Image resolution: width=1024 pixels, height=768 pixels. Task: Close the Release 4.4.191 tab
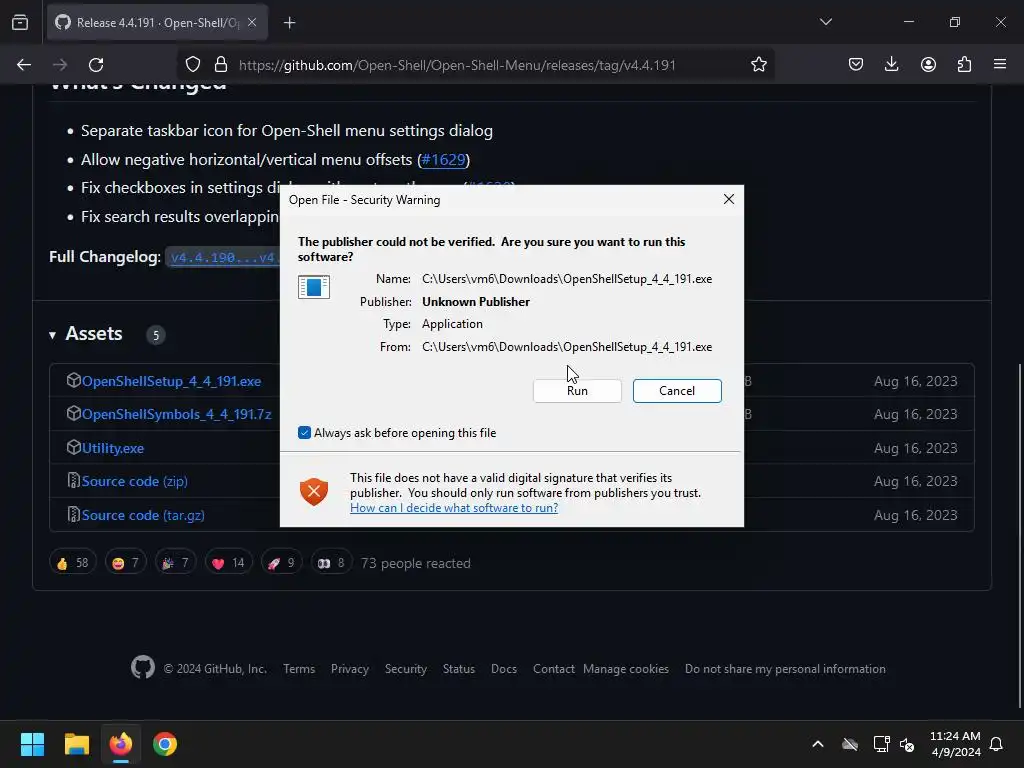[x=252, y=22]
